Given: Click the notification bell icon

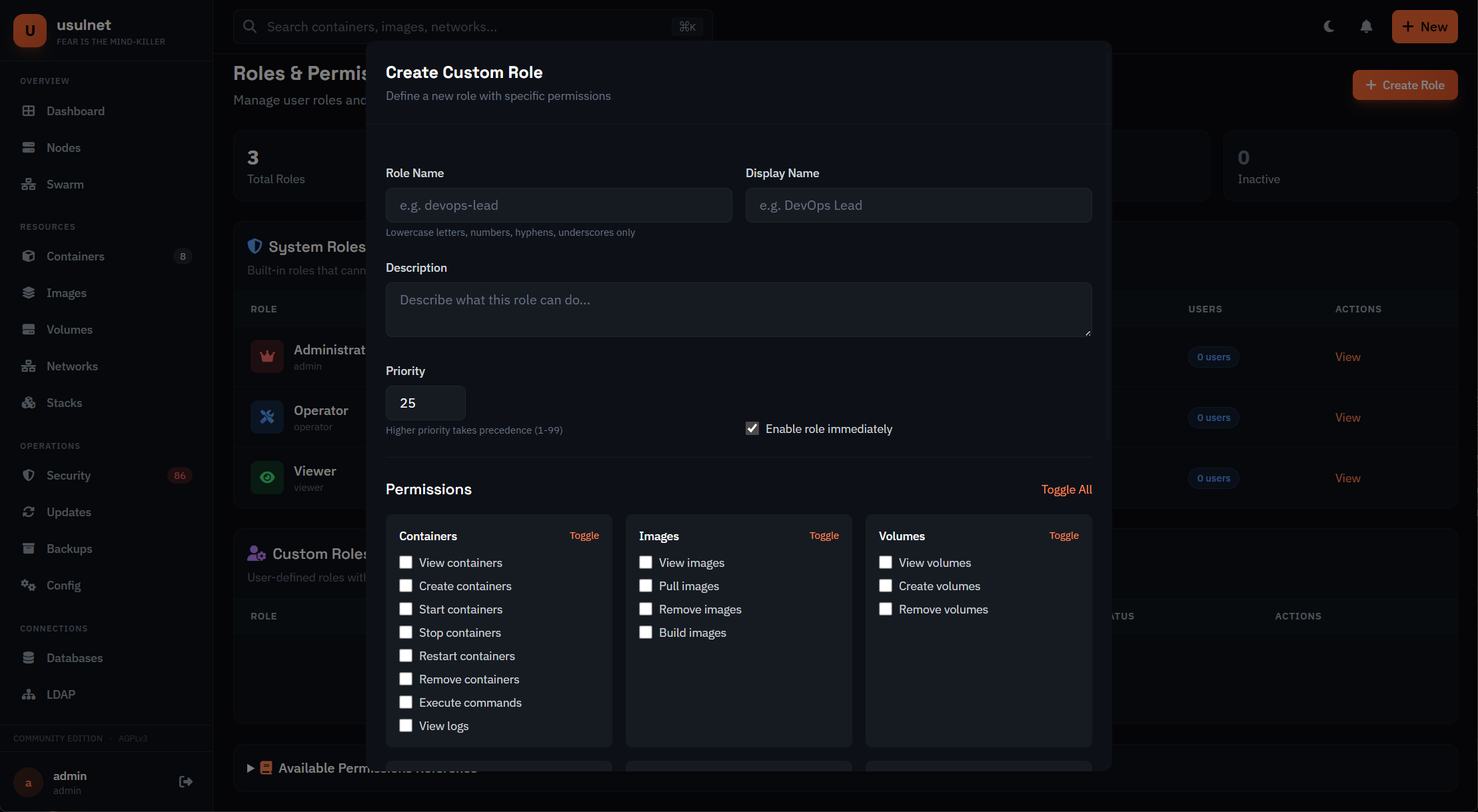Looking at the screenshot, I should point(1366,27).
